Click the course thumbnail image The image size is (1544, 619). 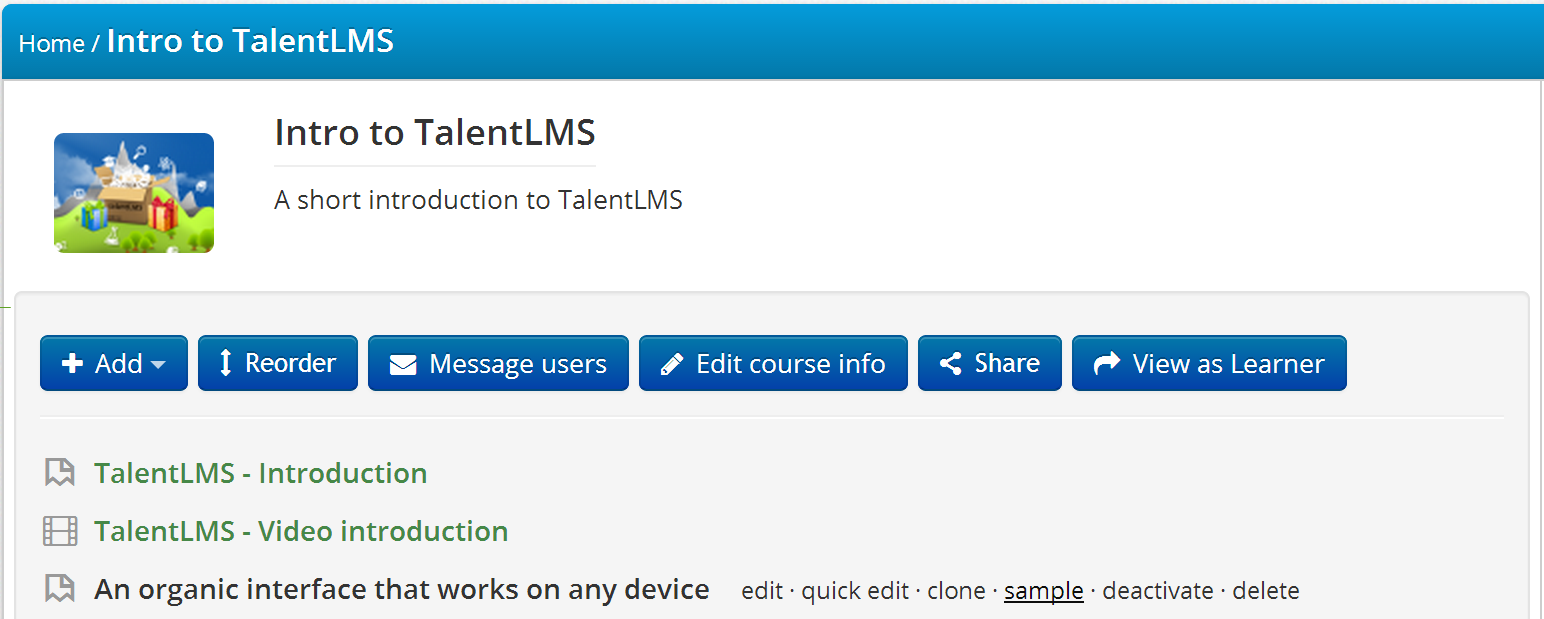point(133,192)
